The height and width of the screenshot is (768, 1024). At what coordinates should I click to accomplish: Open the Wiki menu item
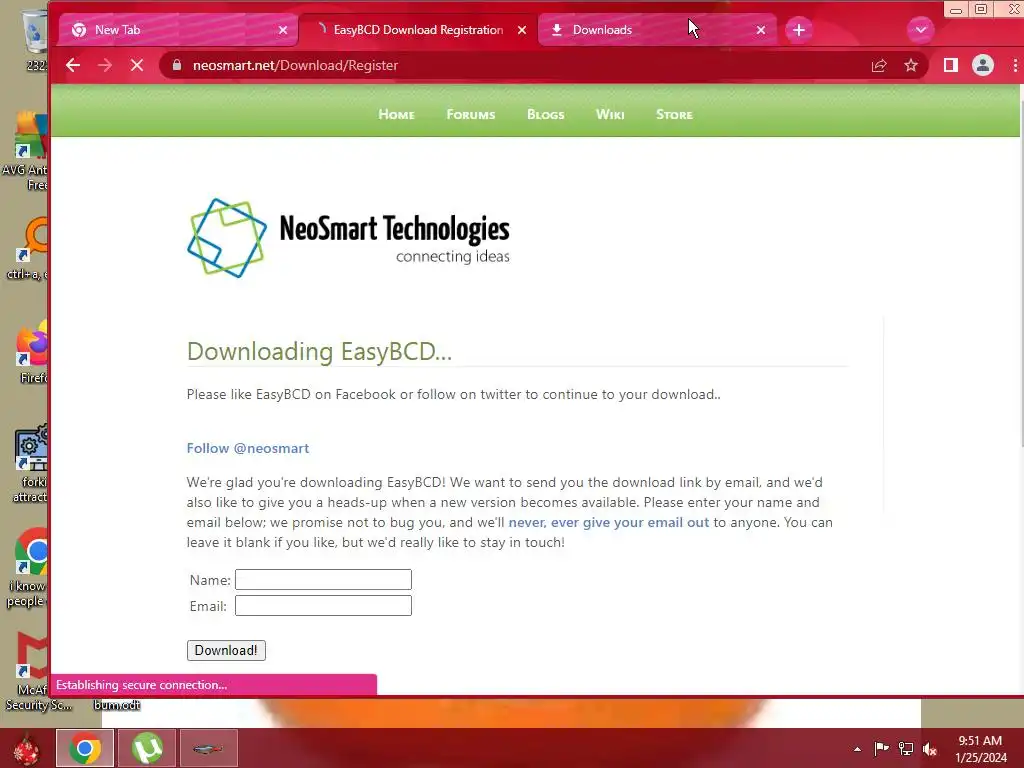[x=610, y=114]
